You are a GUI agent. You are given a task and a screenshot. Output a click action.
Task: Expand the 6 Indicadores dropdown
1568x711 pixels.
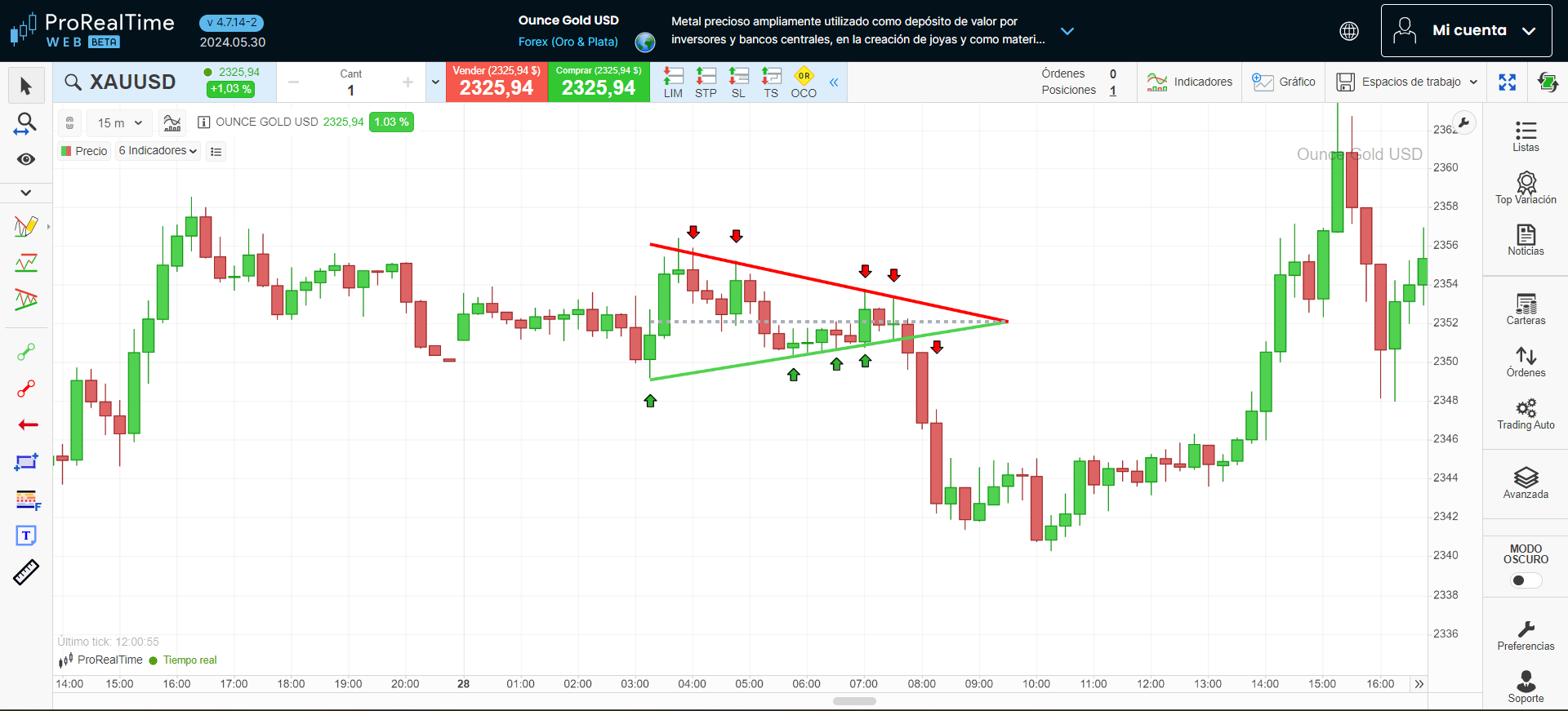158,151
